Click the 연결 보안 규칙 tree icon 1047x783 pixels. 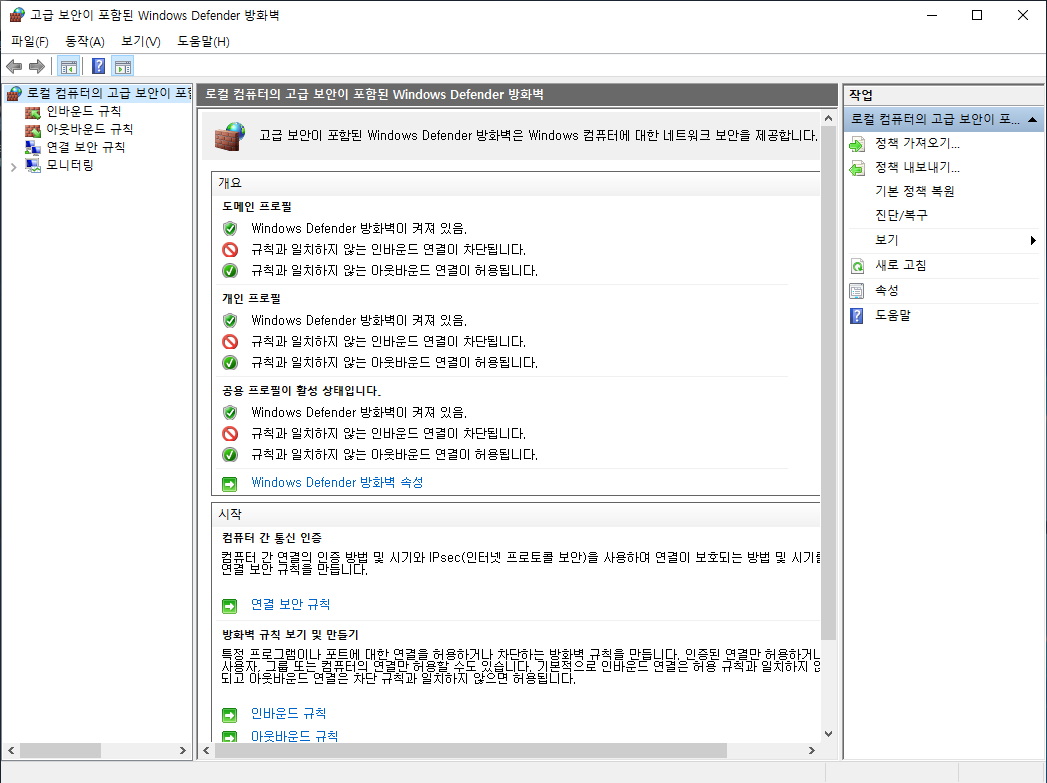coord(33,148)
